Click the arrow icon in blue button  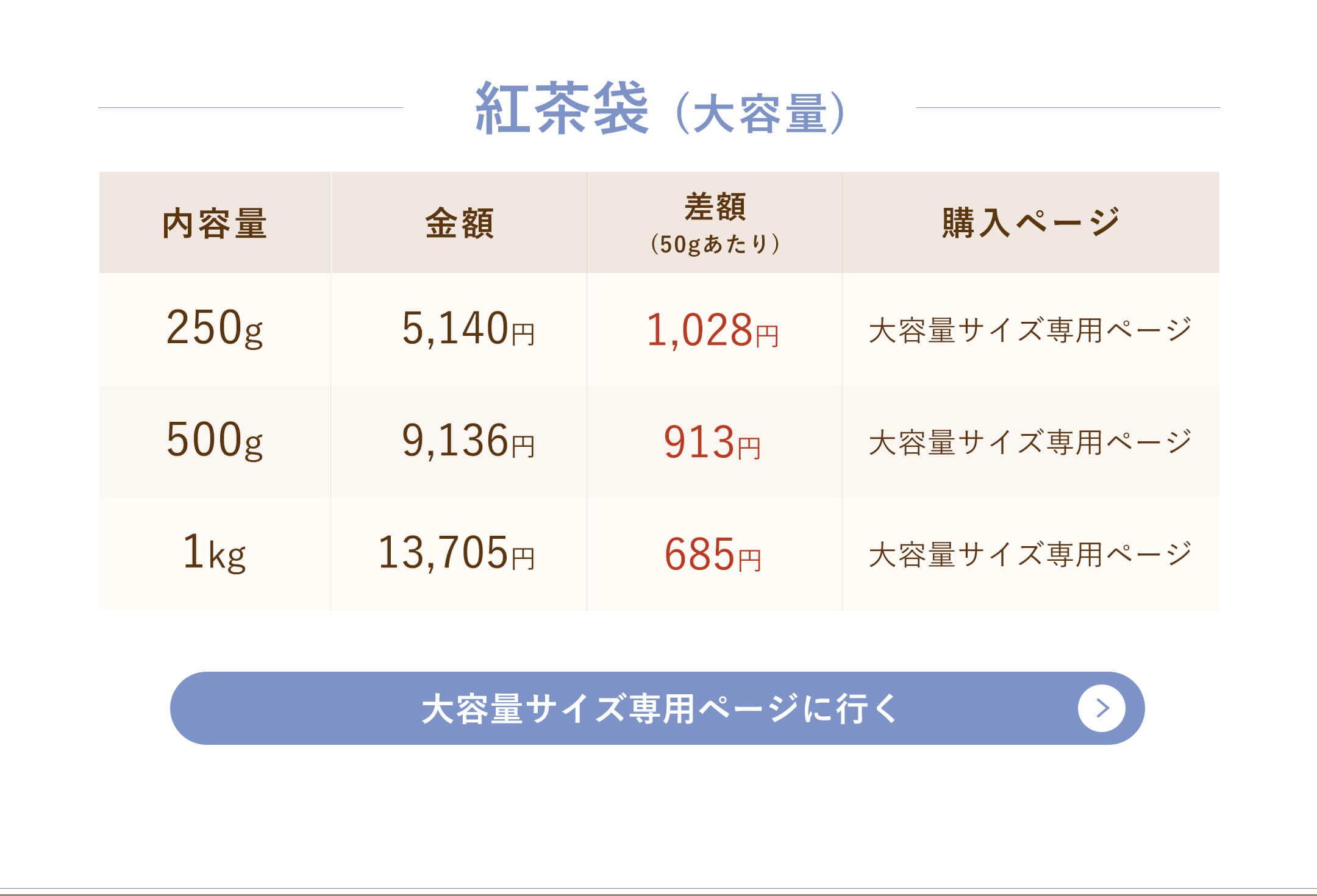tap(1101, 708)
